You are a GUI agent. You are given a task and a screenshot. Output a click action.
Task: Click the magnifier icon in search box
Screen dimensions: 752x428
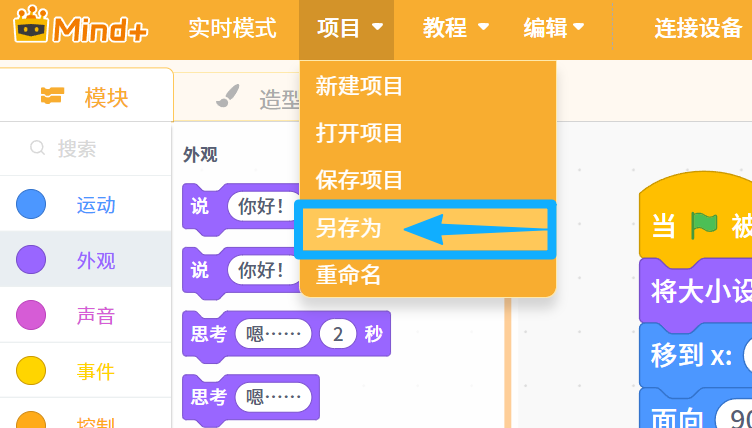(x=37, y=148)
